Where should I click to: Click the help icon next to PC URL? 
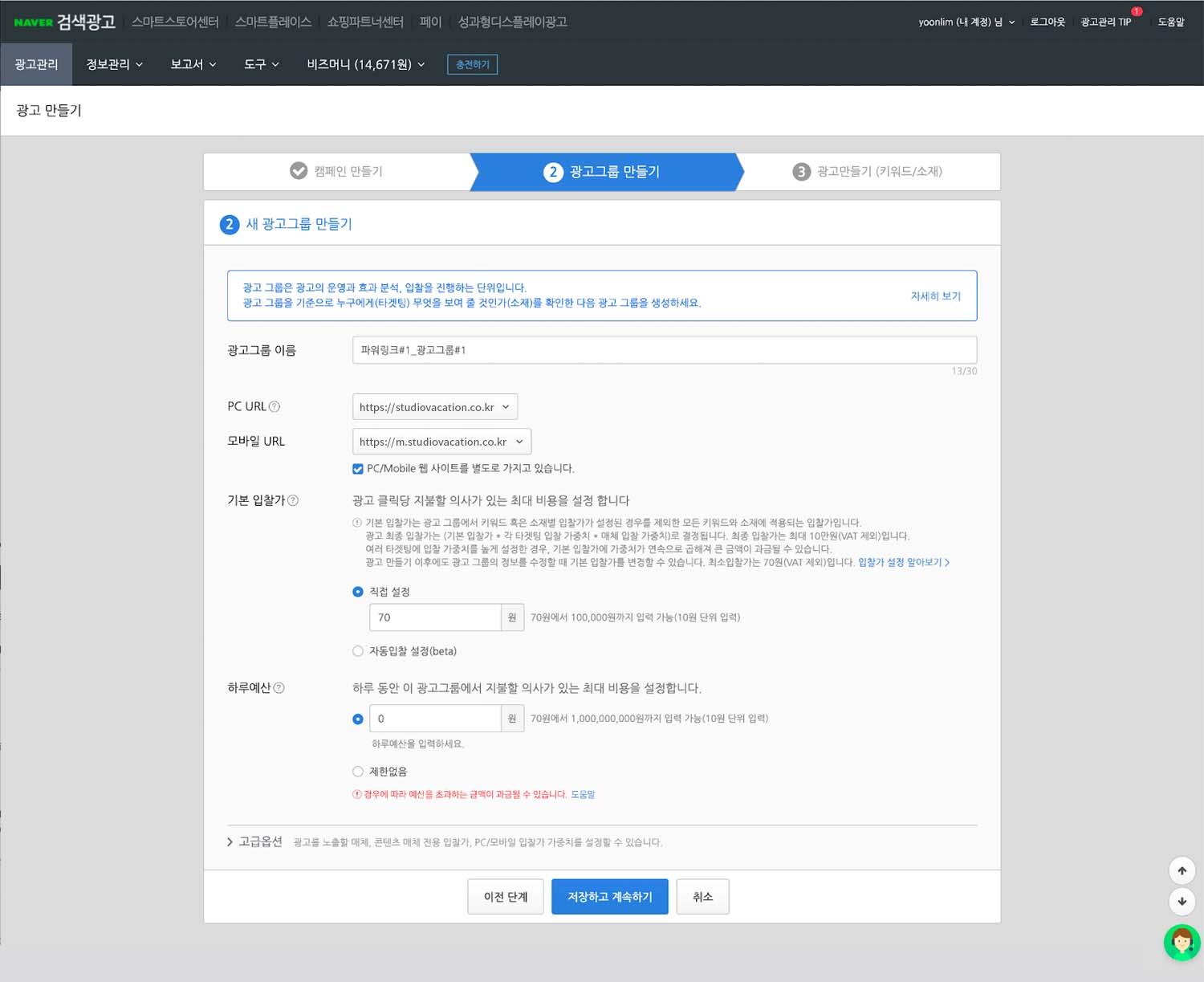[x=275, y=407]
